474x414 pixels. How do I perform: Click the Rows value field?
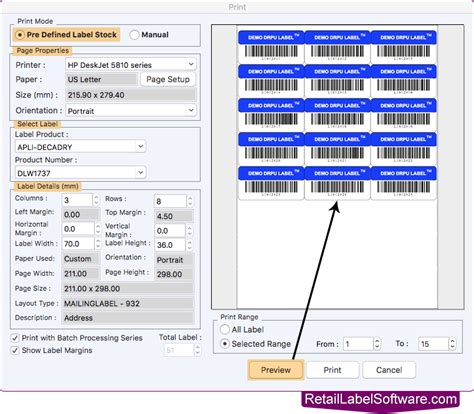coord(170,201)
